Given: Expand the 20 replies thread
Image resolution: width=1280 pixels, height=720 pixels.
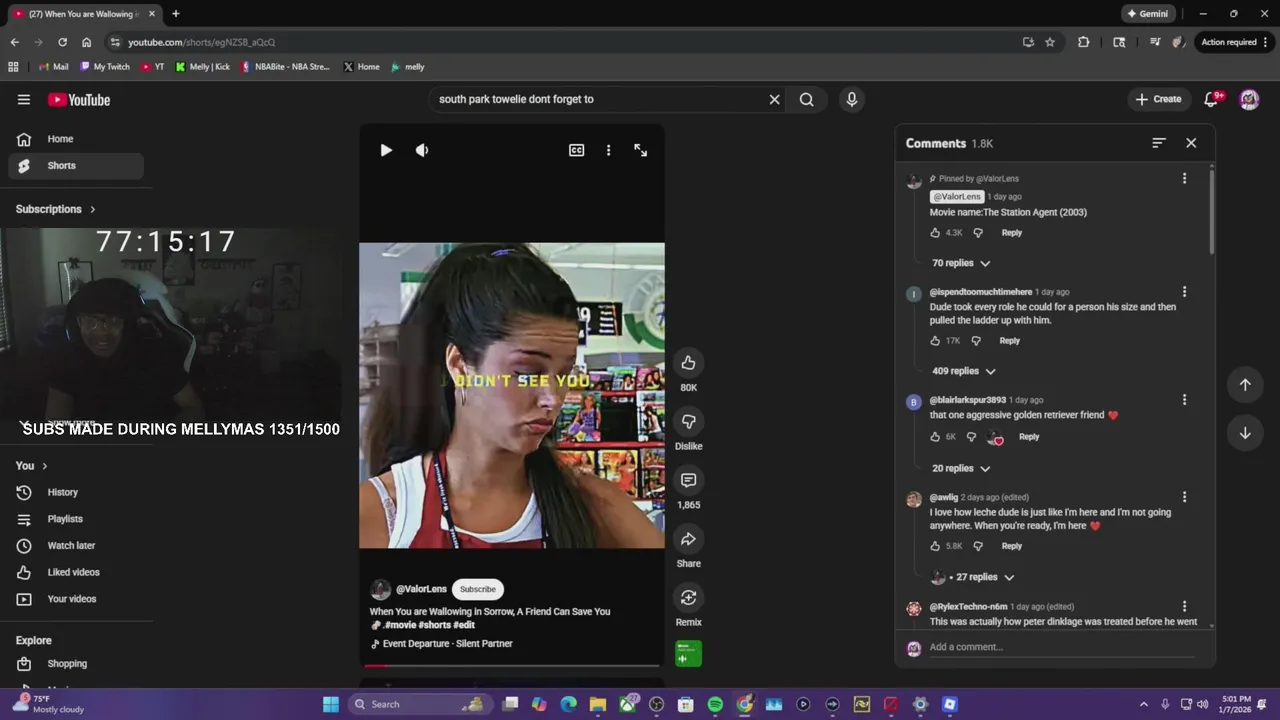Looking at the screenshot, I should [961, 468].
